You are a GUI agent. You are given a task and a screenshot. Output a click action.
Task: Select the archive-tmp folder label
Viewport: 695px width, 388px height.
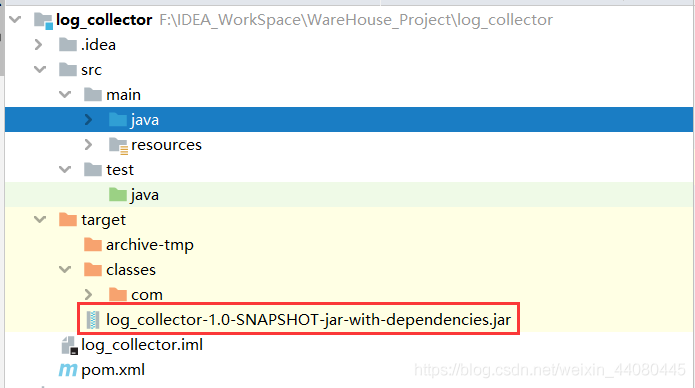click(150, 245)
